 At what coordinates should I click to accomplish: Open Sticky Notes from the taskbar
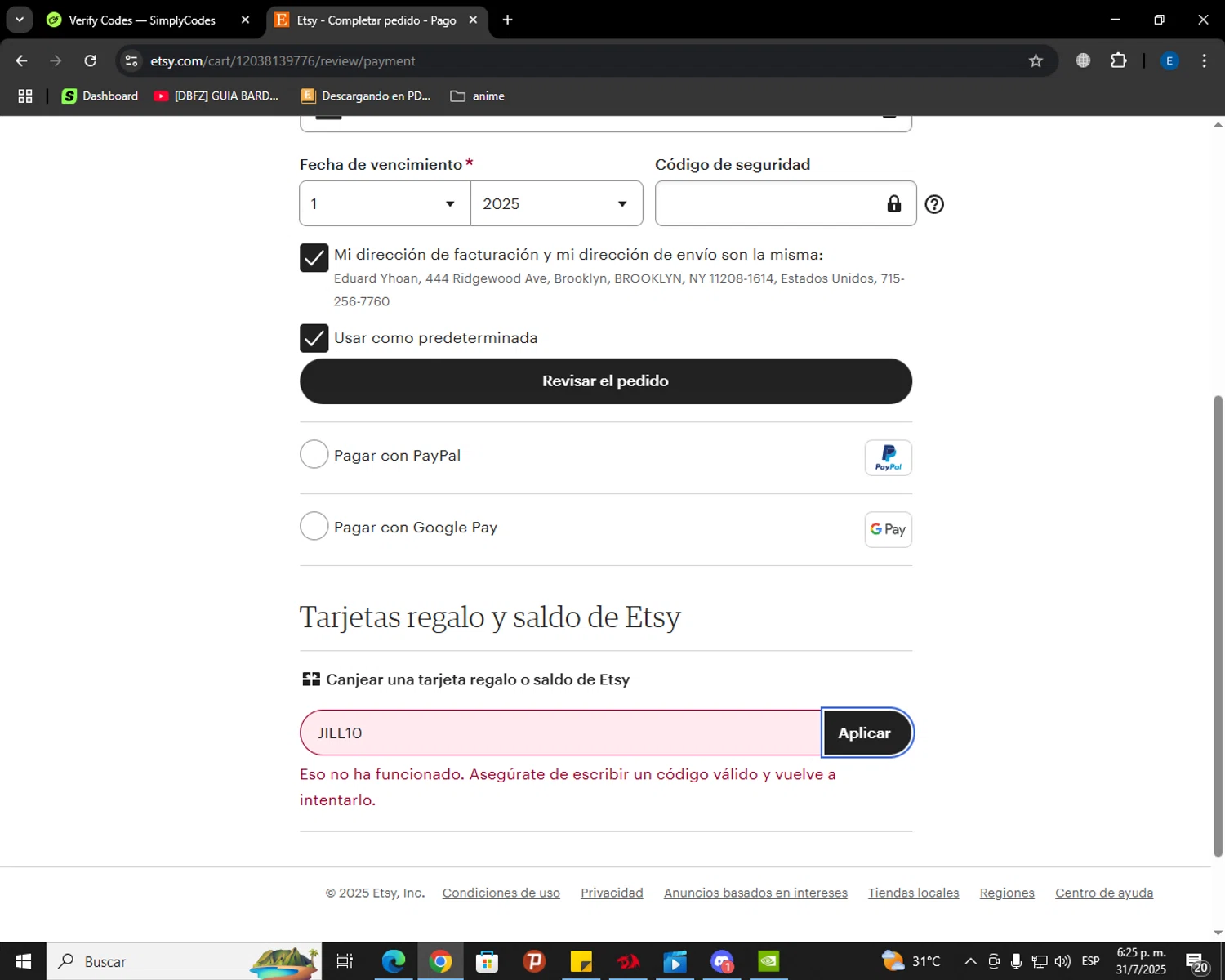581,961
